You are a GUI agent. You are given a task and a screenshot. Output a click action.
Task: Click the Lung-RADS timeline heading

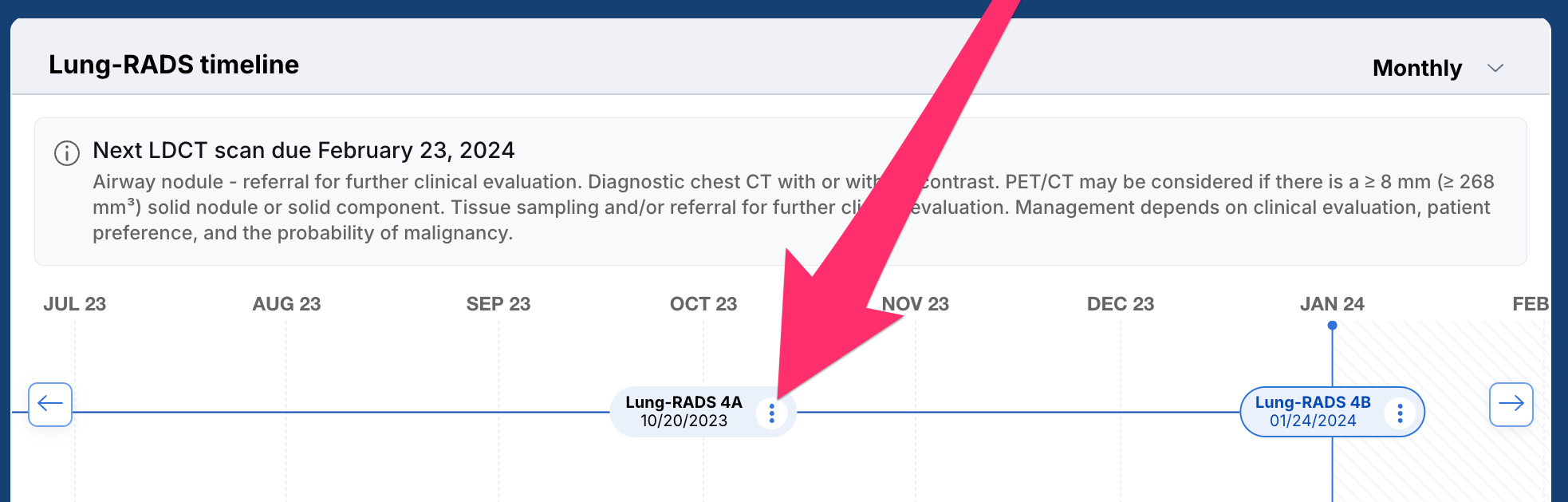coord(174,65)
